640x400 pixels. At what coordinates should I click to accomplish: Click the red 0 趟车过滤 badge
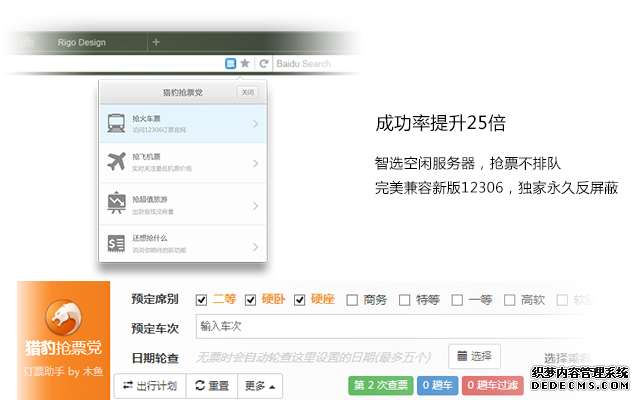(x=493, y=385)
